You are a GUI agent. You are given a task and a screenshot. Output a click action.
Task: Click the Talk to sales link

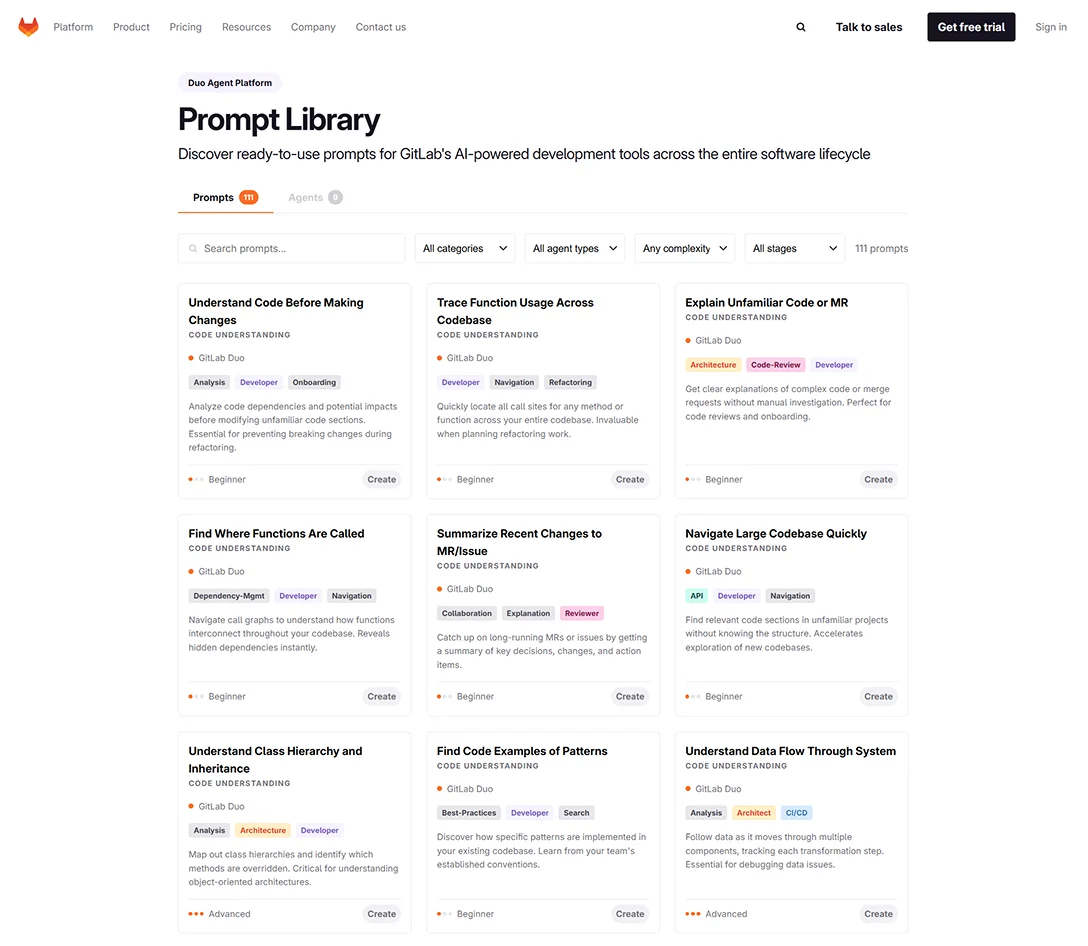[868, 27]
